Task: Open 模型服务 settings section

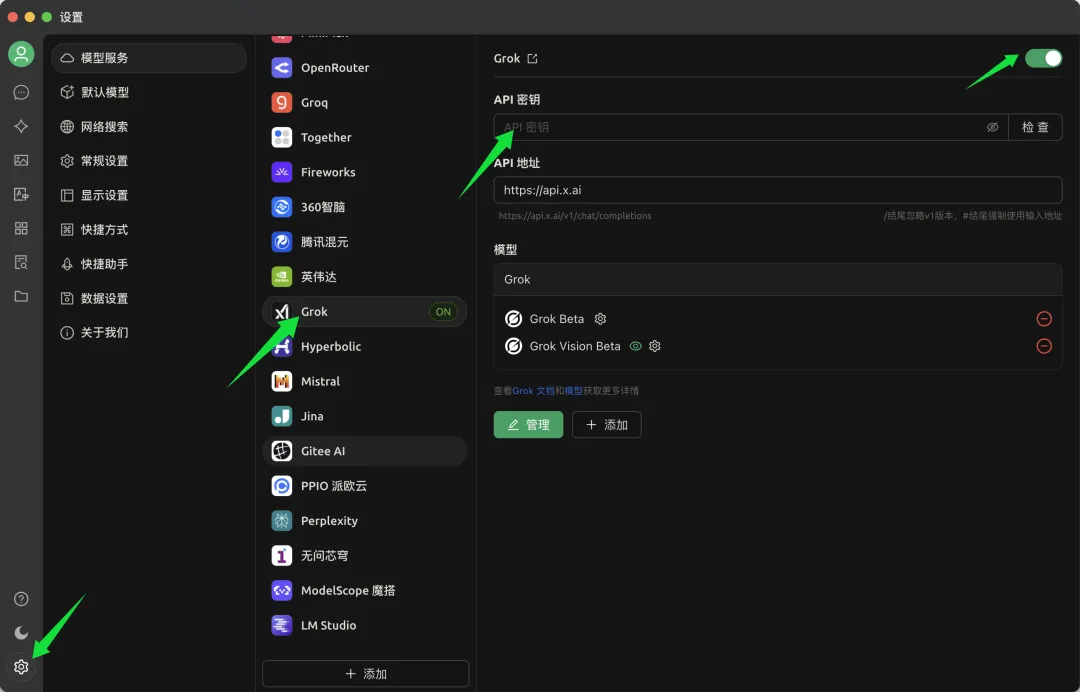Action: click(x=149, y=58)
